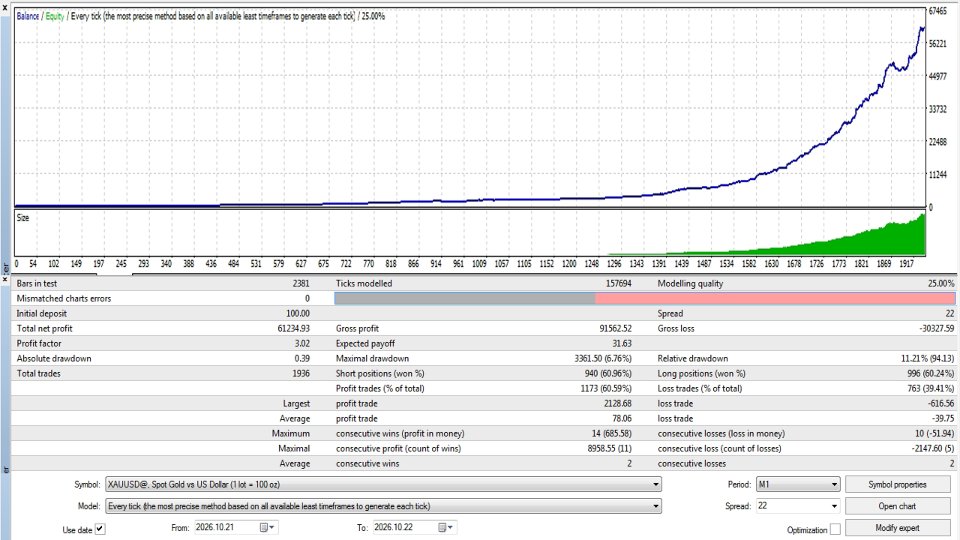The height and width of the screenshot is (540, 960).
Task: Select the Bars in test value 2381
Action: click(x=301, y=283)
